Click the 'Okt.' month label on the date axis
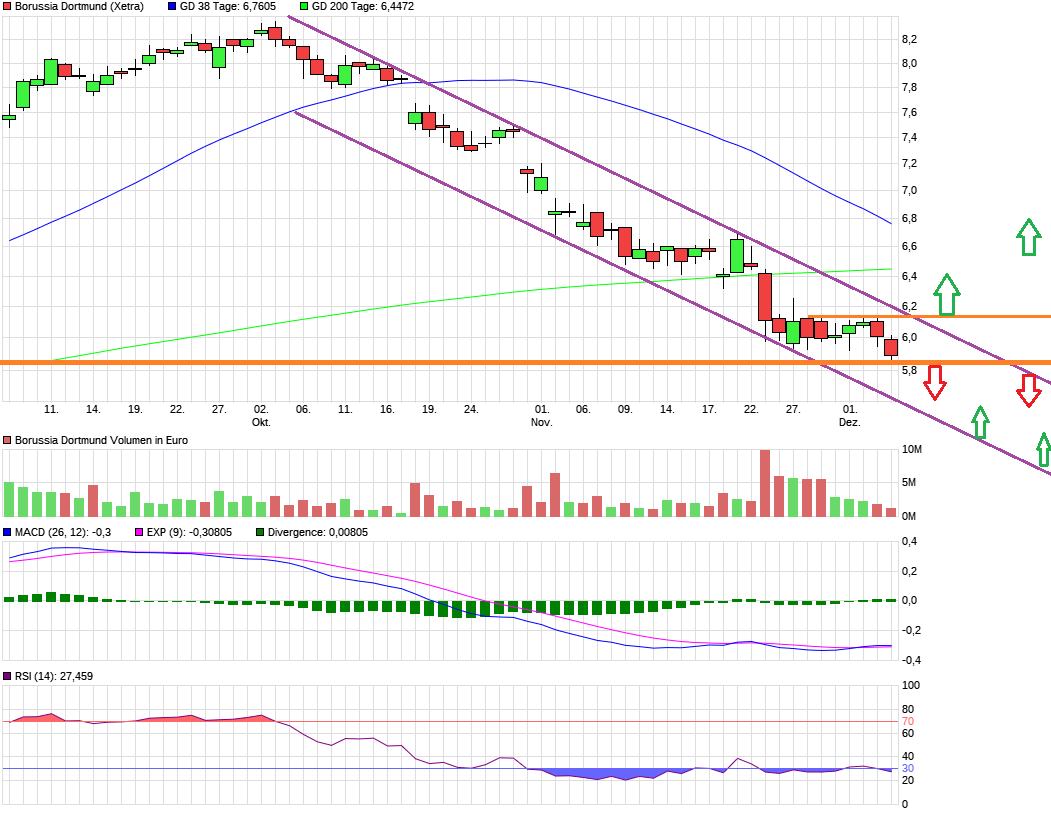The height and width of the screenshot is (814, 1051). click(x=261, y=422)
